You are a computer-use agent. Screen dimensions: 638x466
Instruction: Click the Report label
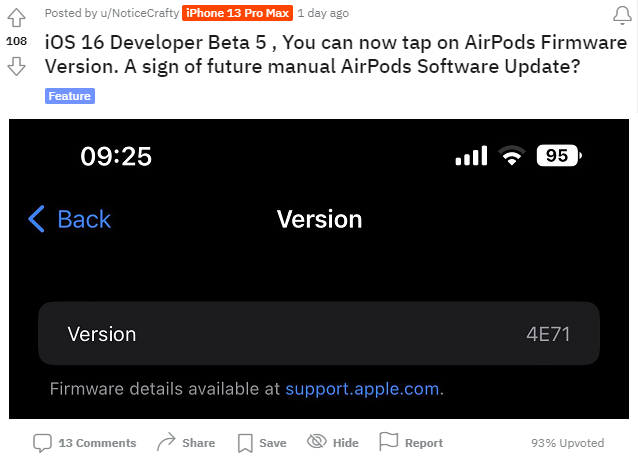click(424, 443)
